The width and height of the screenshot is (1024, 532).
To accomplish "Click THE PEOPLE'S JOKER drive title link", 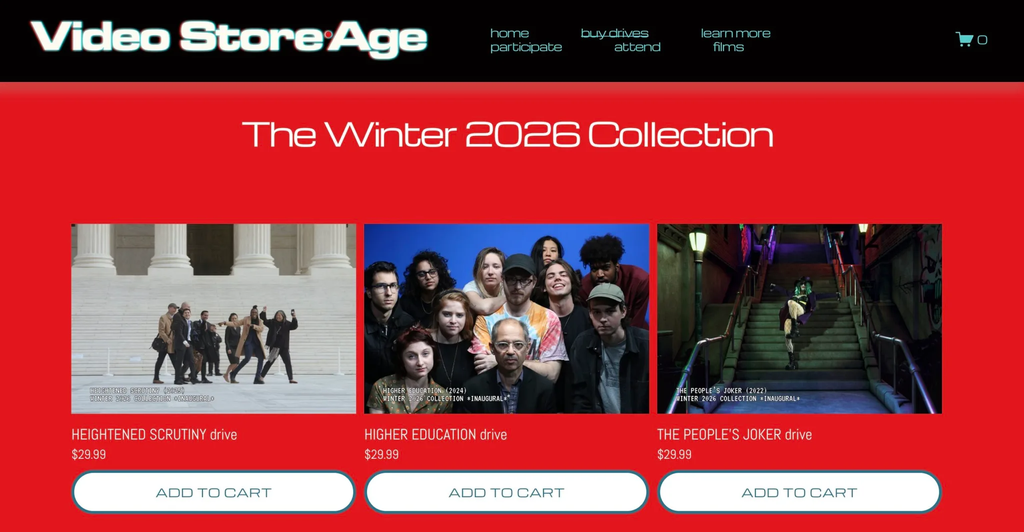I will (735, 434).
